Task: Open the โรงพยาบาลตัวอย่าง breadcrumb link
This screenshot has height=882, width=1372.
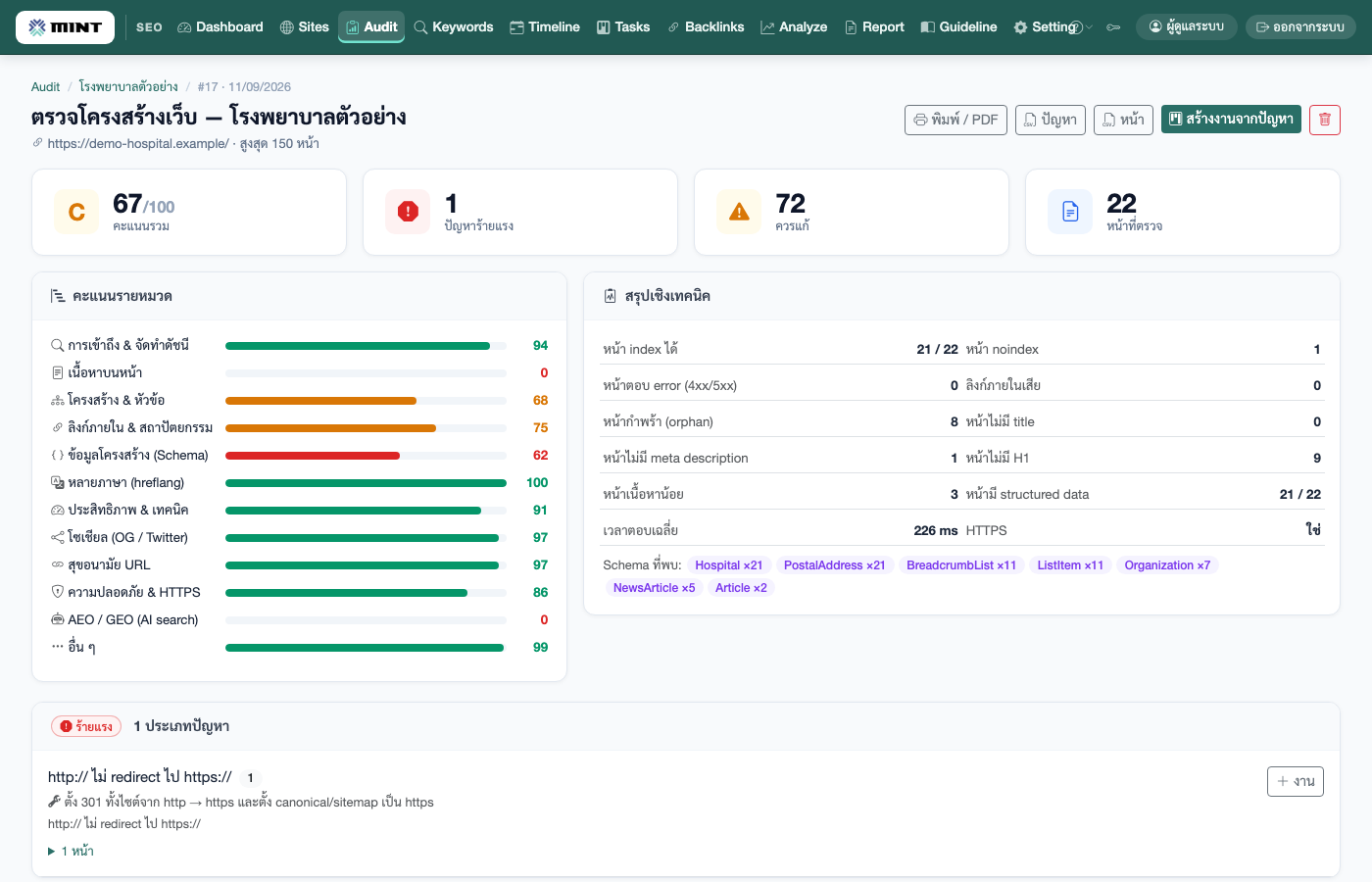Action: 128,87
